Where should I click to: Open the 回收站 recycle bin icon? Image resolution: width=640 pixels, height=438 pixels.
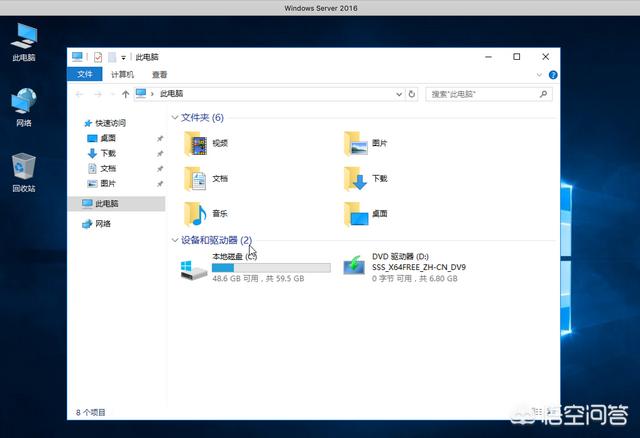tap(24, 172)
